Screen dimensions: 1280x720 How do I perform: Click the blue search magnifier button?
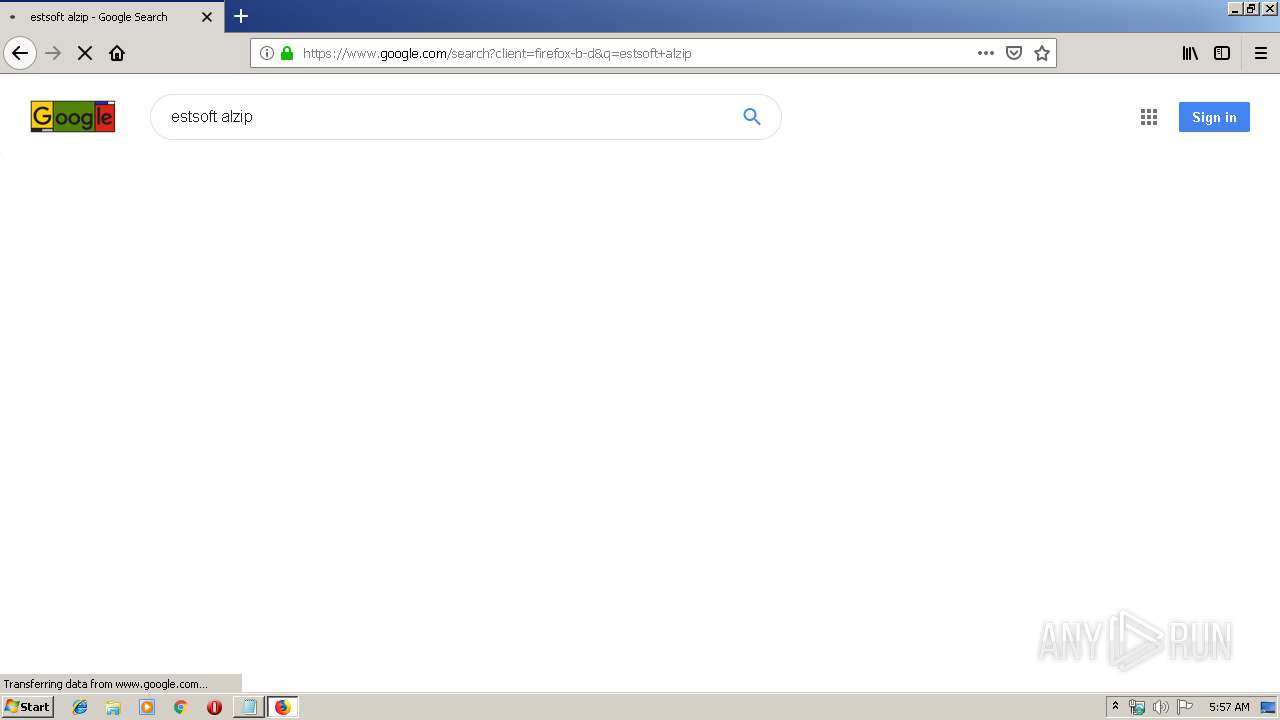click(x=752, y=117)
